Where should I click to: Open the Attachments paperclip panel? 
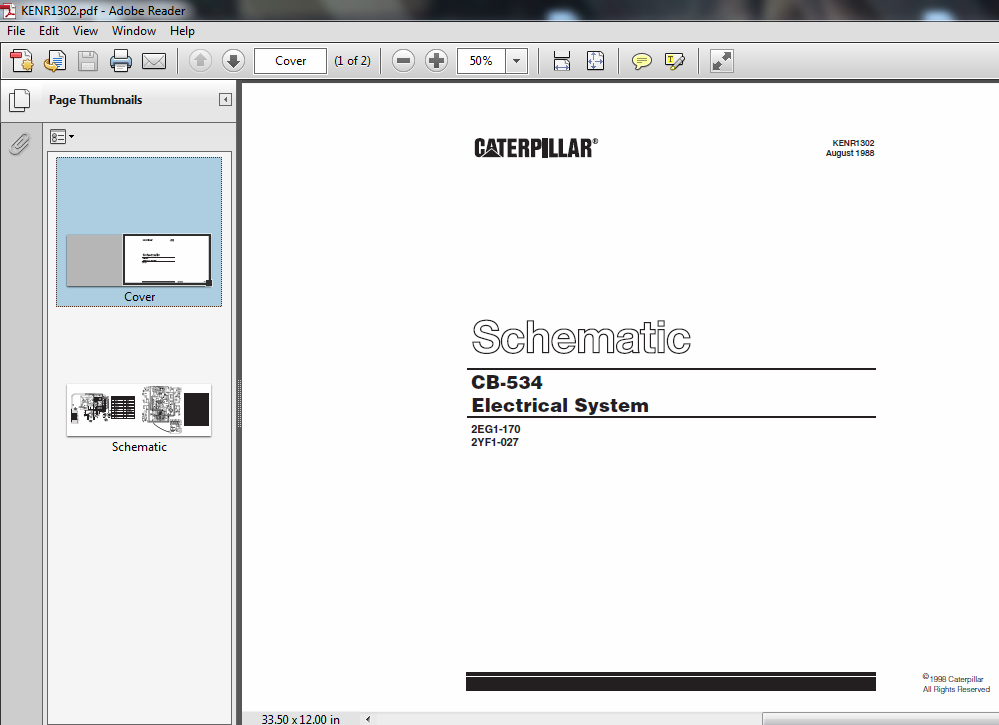20,144
